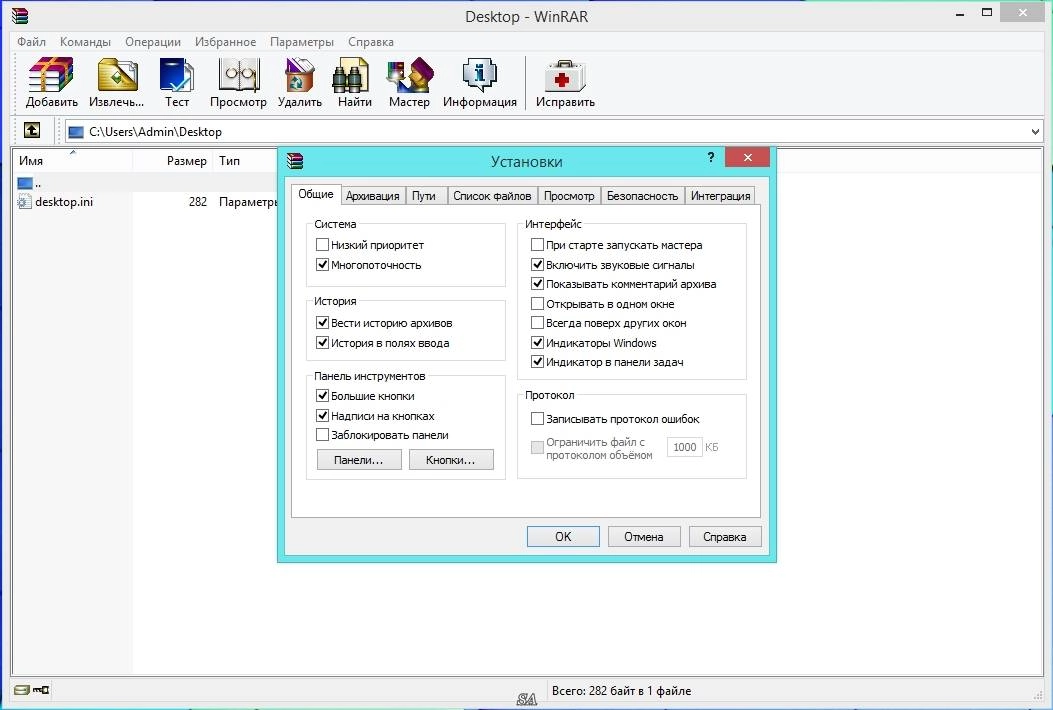Open the Файл menu
1053x710 pixels.
pyautogui.click(x=32, y=42)
